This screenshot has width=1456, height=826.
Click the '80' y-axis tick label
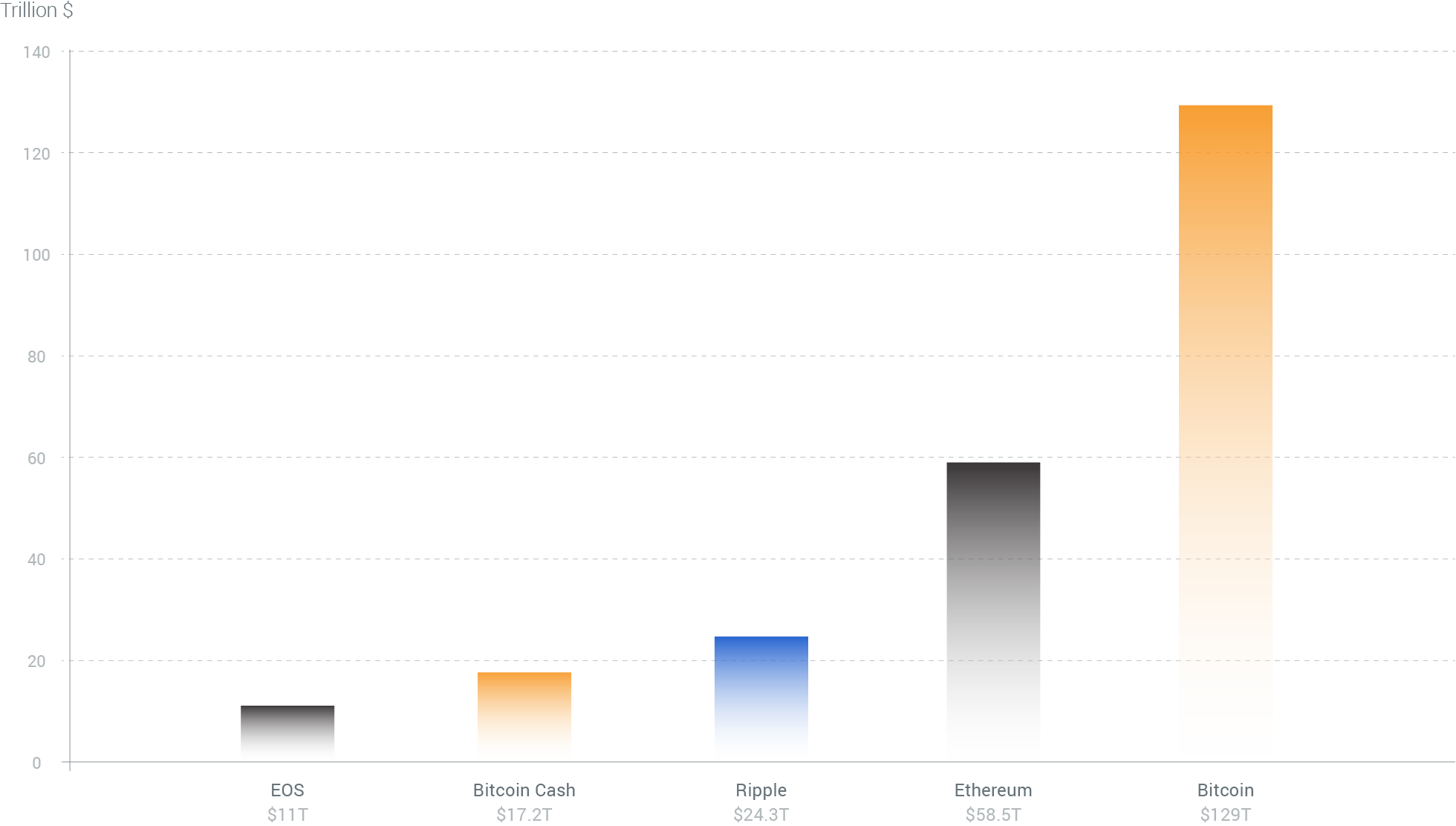36,357
